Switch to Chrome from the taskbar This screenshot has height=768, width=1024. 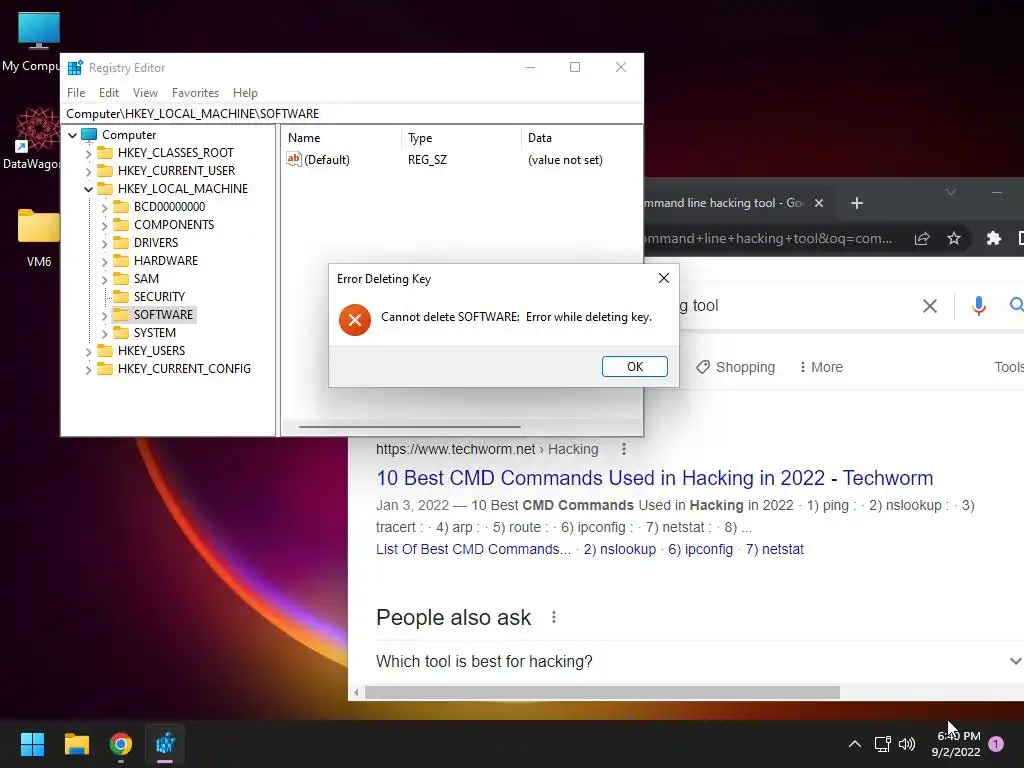121,744
